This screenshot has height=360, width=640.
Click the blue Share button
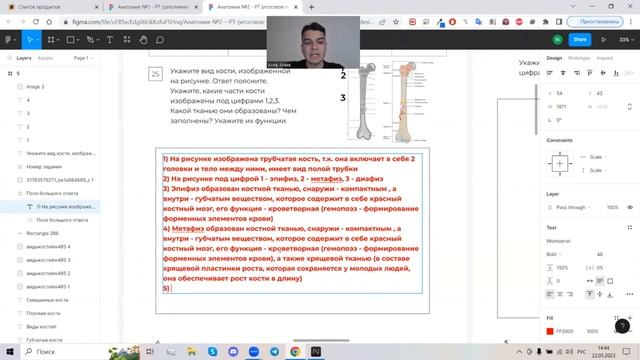point(580,40)
